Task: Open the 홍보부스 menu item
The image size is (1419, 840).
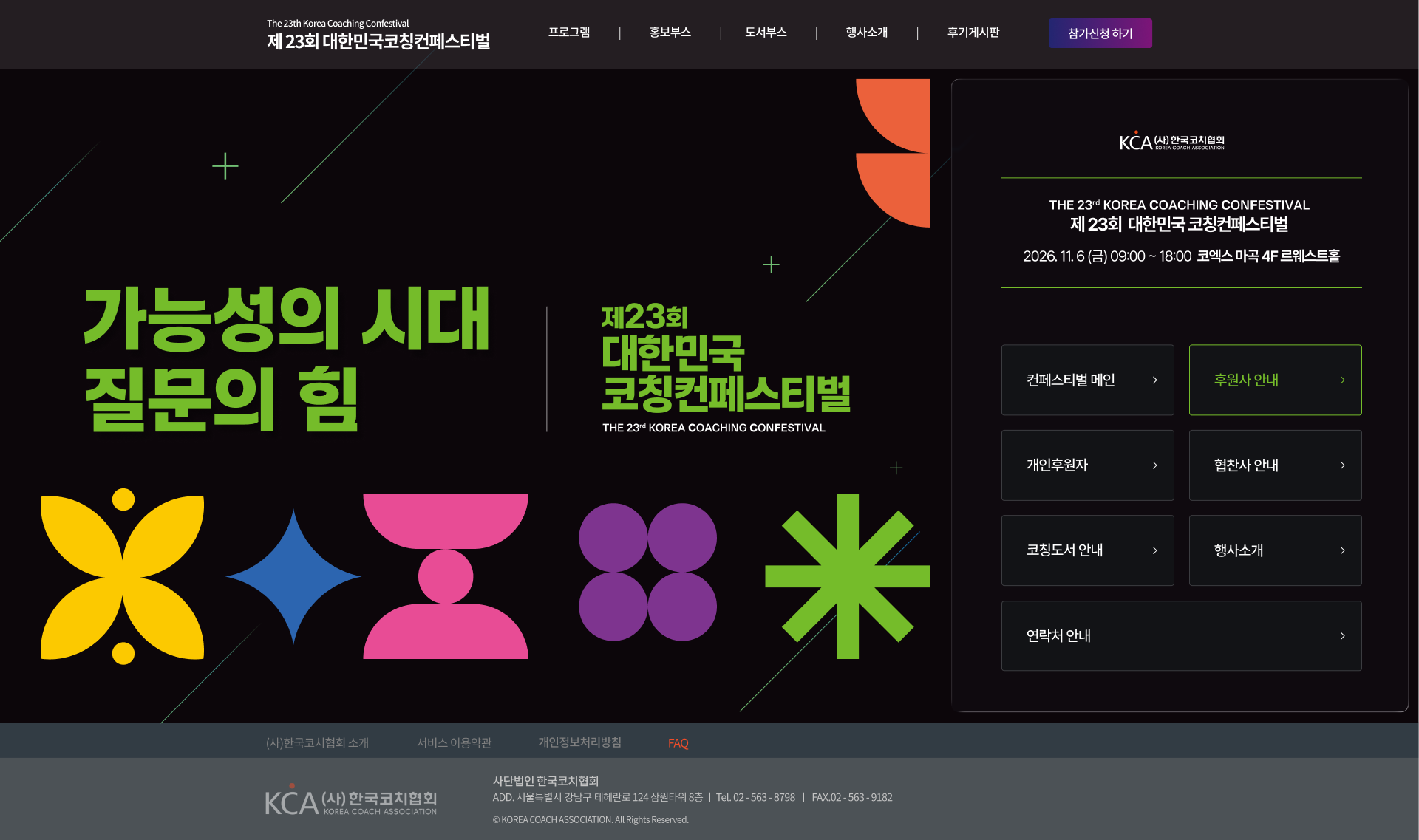Action: (670, 33)
